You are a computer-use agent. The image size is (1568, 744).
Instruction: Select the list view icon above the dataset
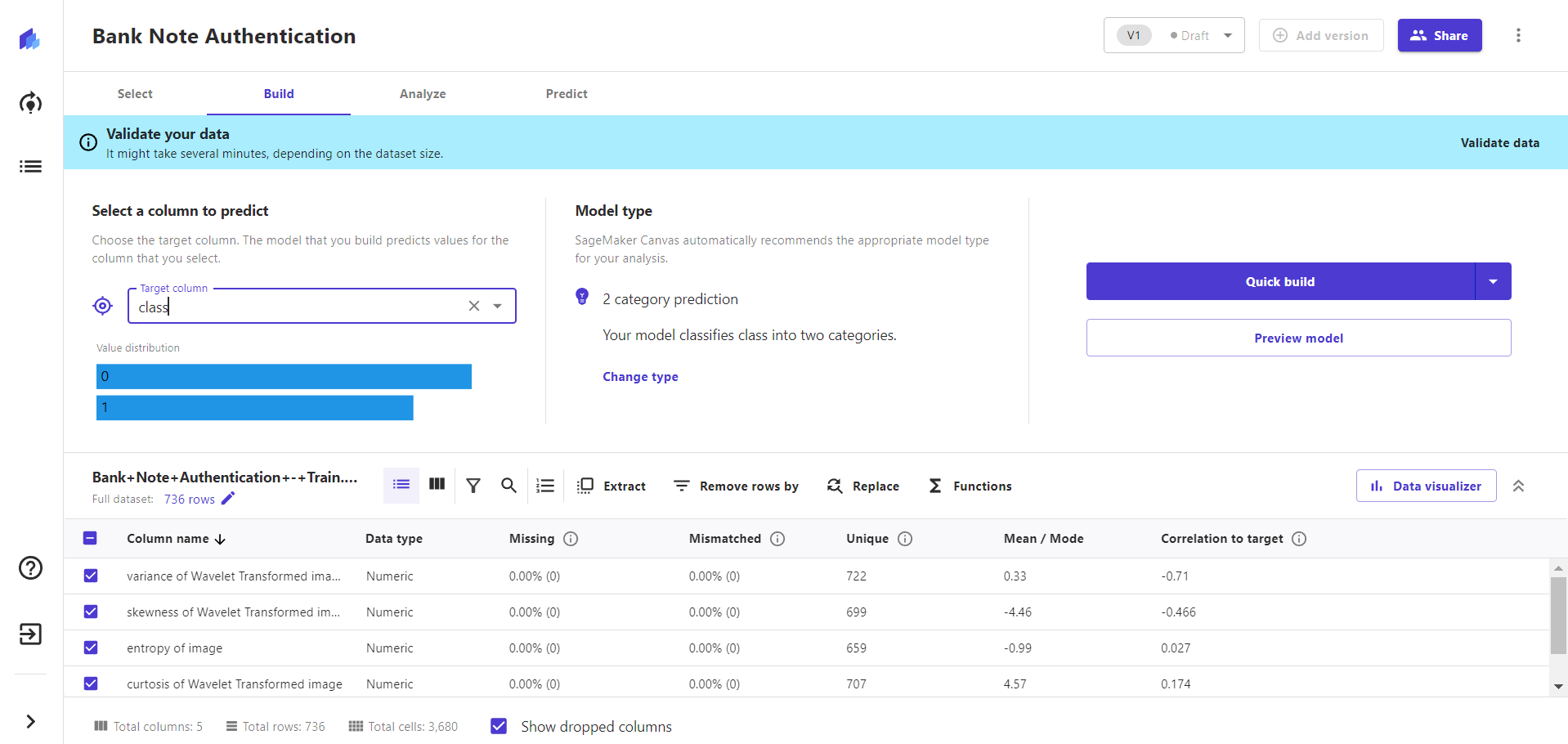tap(401, 485)
